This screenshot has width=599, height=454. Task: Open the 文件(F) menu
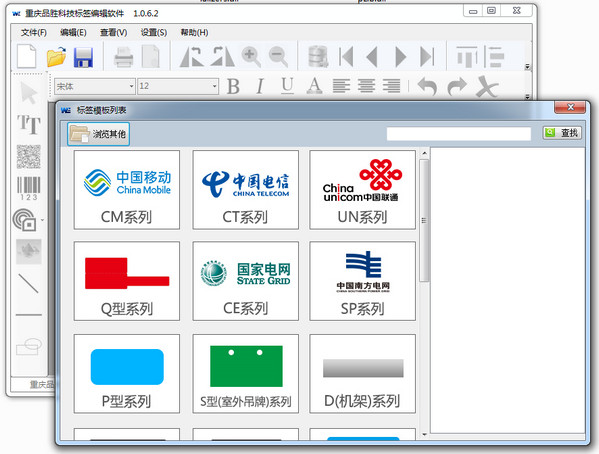pyautogui.click(x=34, y=32)
